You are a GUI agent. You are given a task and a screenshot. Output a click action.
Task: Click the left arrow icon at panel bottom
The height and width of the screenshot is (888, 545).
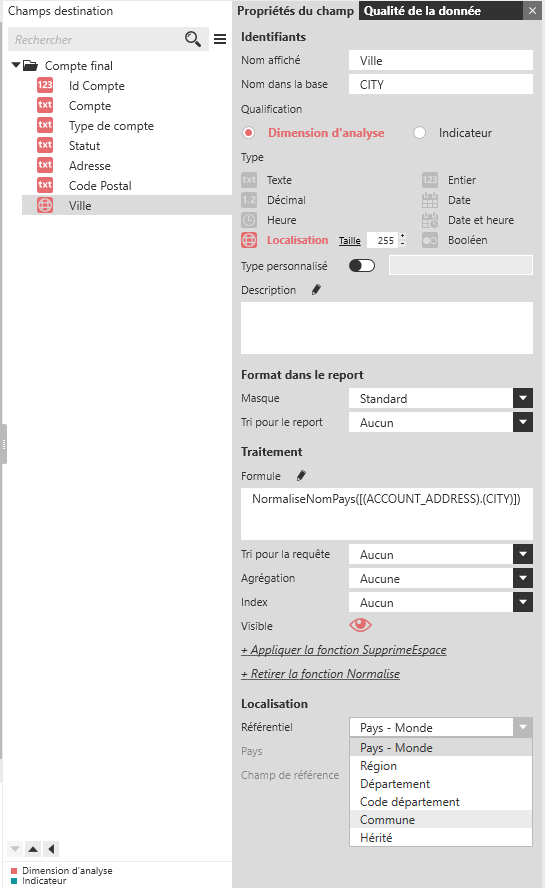[52, 848]
